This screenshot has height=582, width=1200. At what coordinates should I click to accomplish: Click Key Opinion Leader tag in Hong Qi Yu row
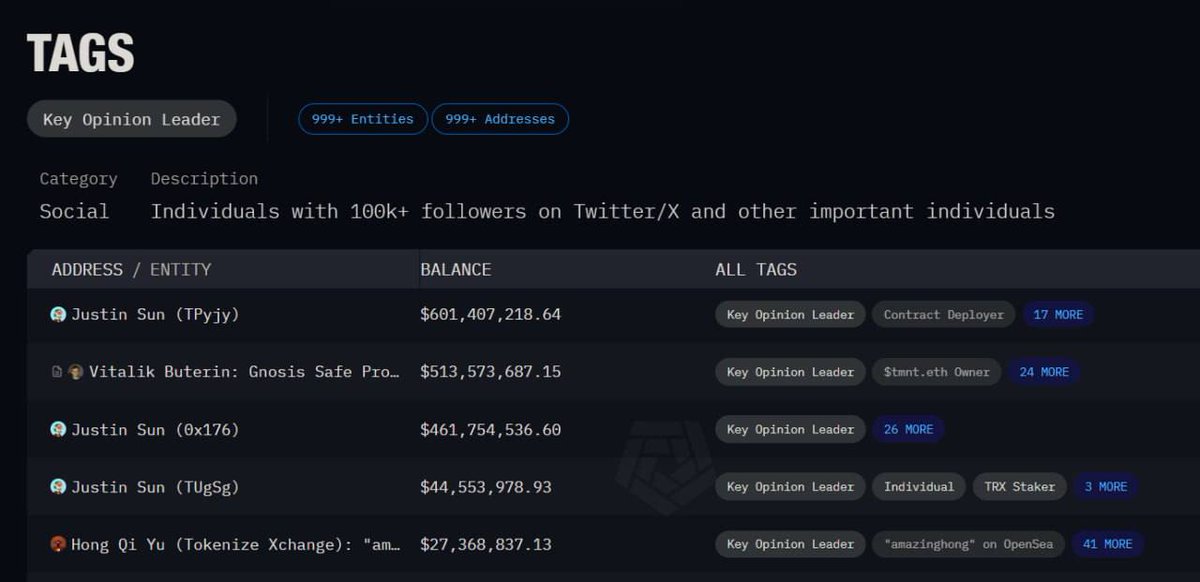790,544
